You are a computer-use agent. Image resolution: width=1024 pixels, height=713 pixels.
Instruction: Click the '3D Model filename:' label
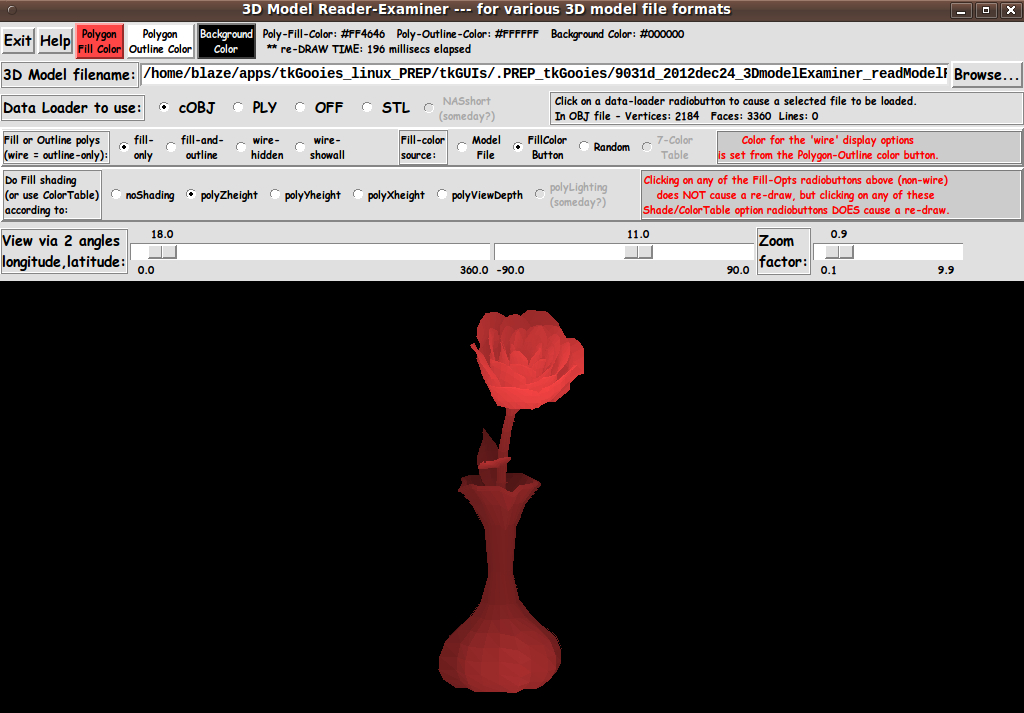[x=69, y=74]
